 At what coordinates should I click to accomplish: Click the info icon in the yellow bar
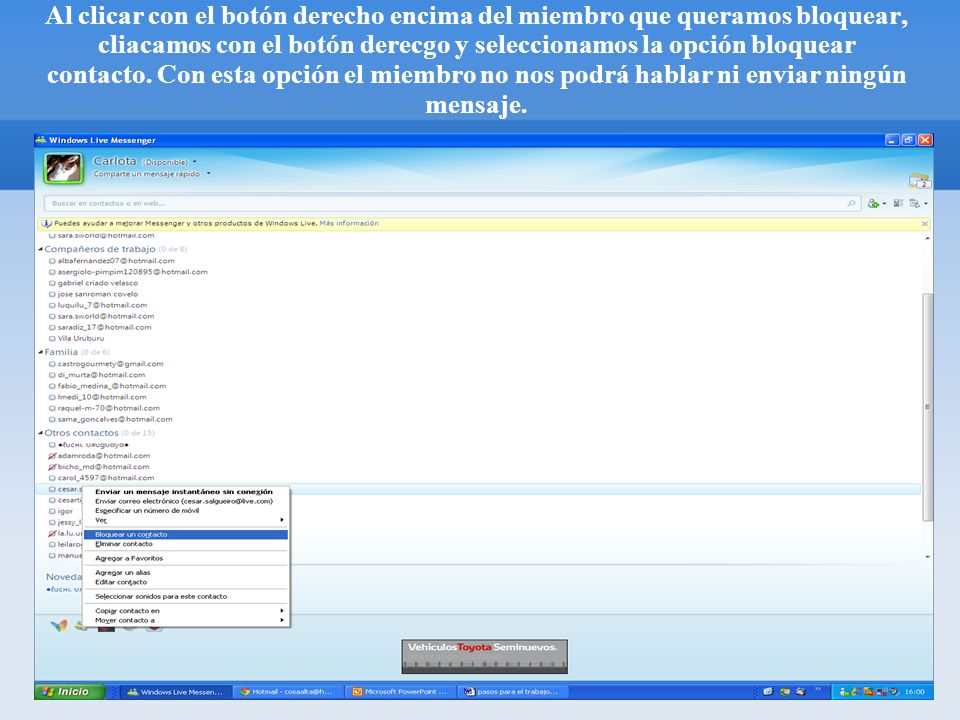pyautogui.click(x=47, y=223)
